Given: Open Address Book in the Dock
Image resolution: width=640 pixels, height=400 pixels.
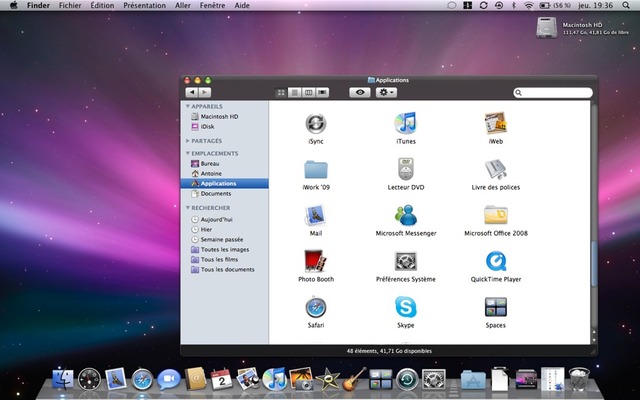Looking at the screenshot, I should click(196, 379).
